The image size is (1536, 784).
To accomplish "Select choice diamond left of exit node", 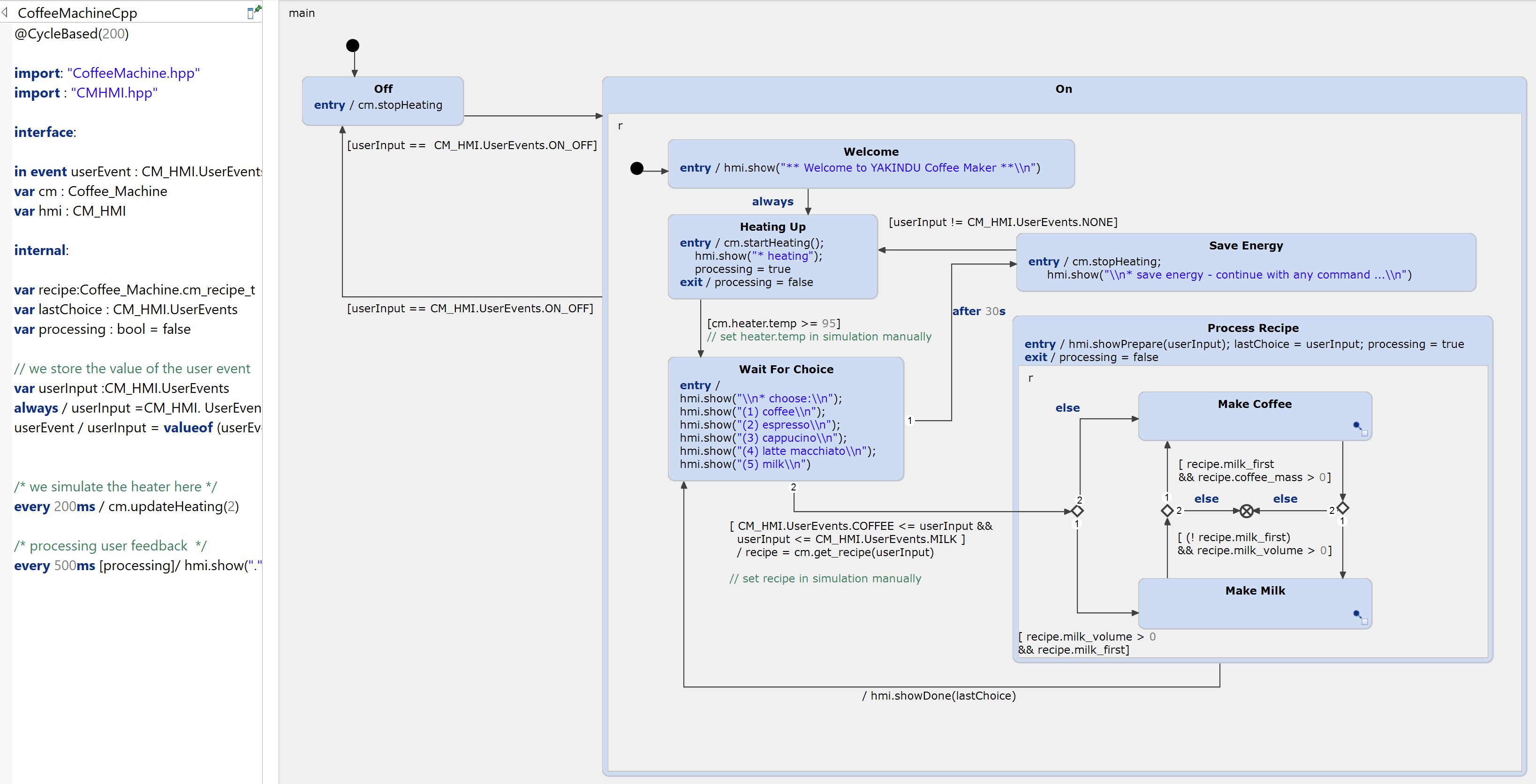I will click(x=1167, y=511).
